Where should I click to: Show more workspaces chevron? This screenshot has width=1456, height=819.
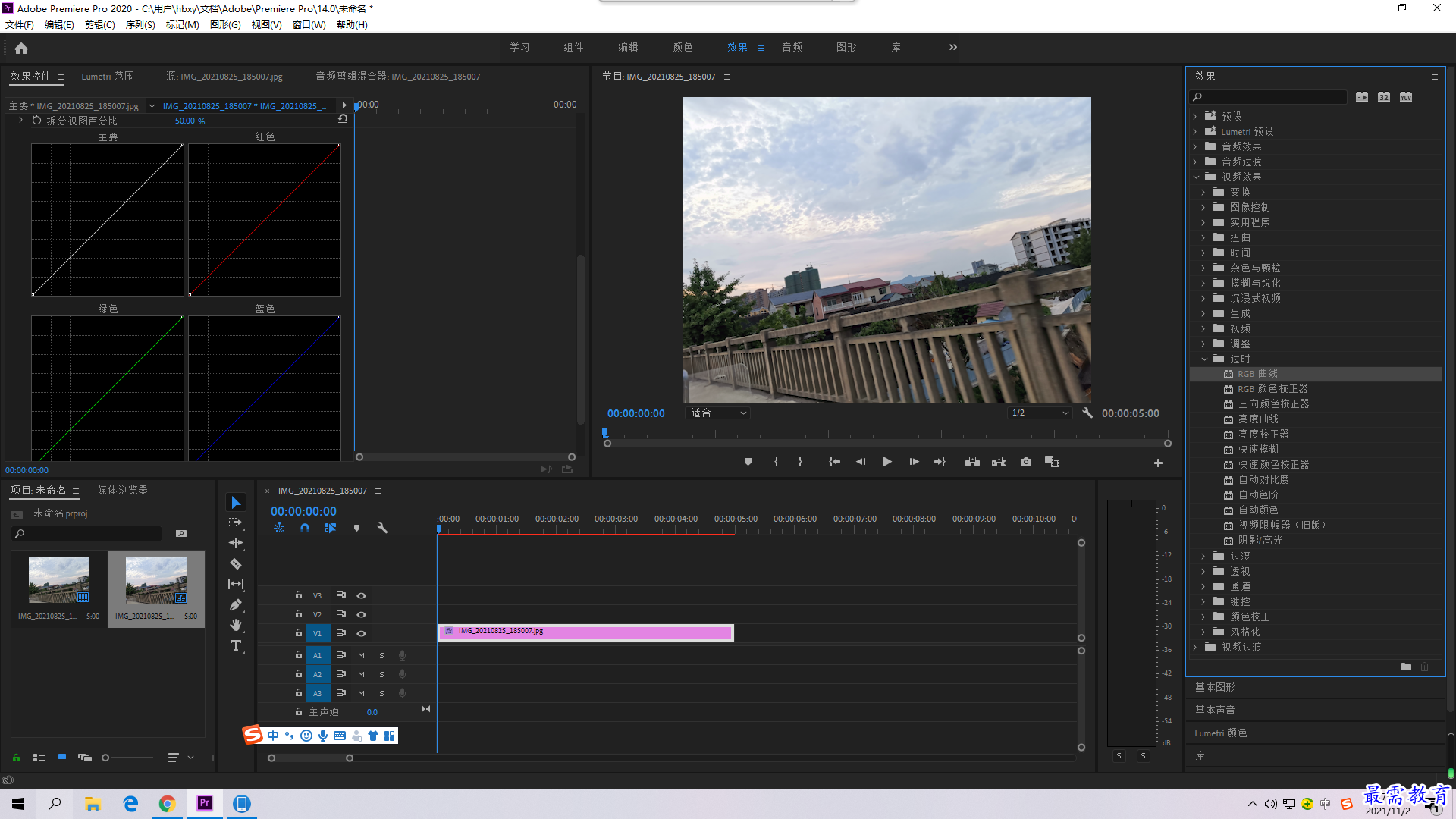[953, 47]
